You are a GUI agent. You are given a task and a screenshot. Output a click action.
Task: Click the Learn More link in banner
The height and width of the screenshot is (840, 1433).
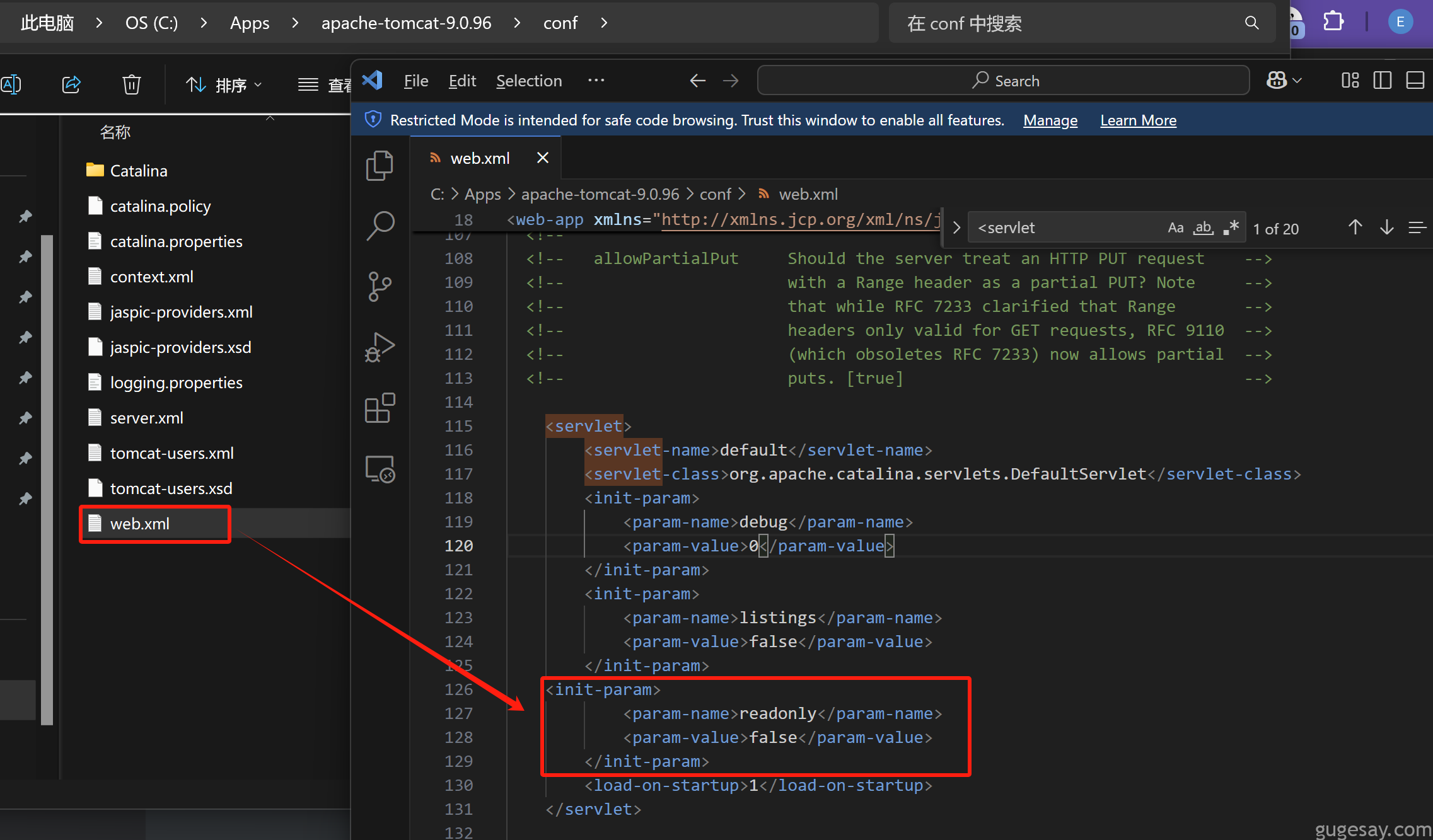(x=1138, y=120)
